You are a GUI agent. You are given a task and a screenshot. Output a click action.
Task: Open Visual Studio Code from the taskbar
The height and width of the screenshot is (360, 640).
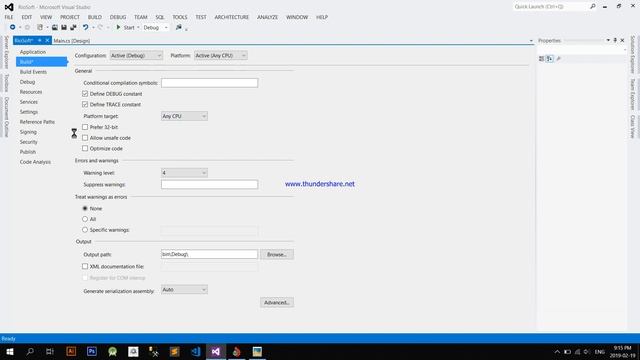point(196,351)
